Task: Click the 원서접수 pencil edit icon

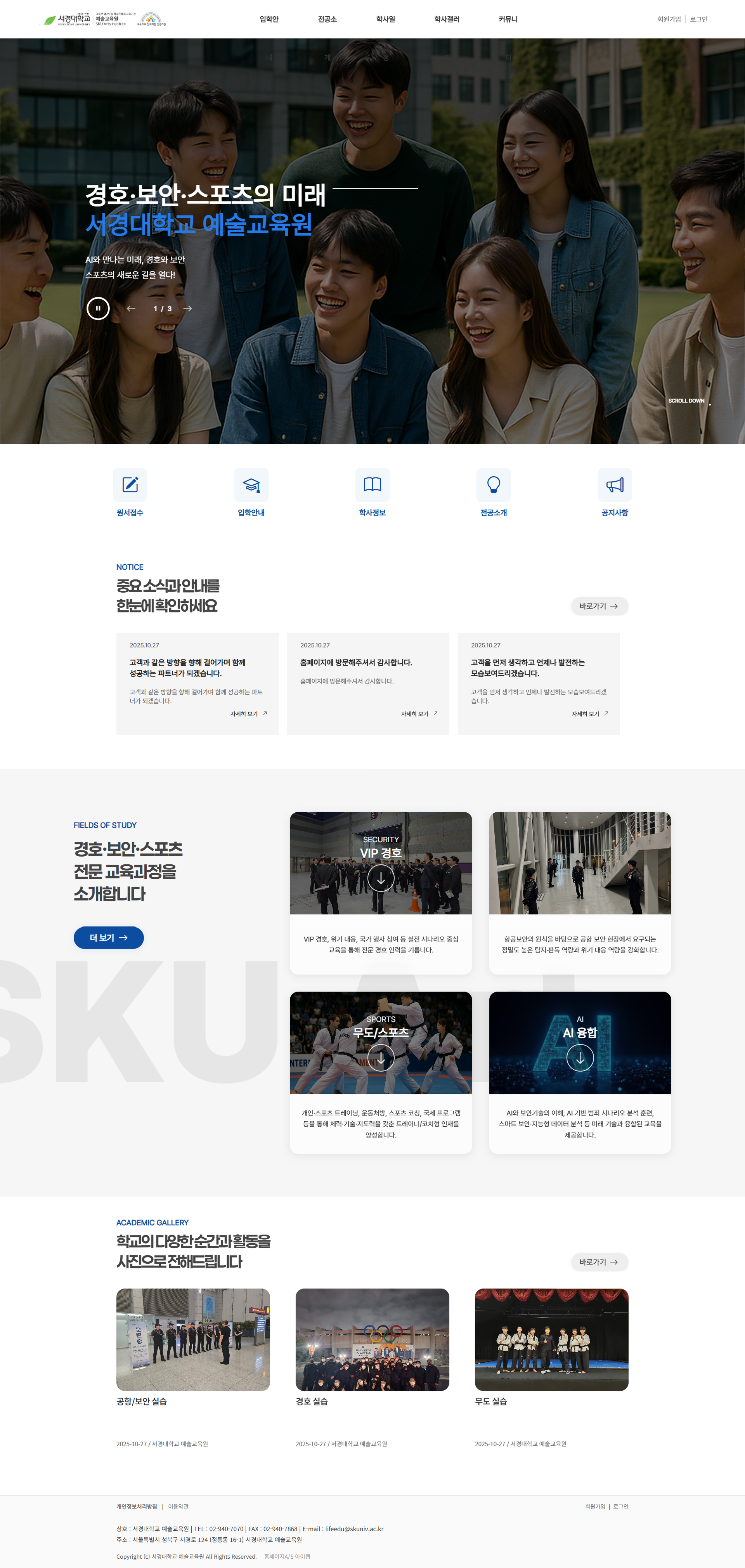Action: 130,484
